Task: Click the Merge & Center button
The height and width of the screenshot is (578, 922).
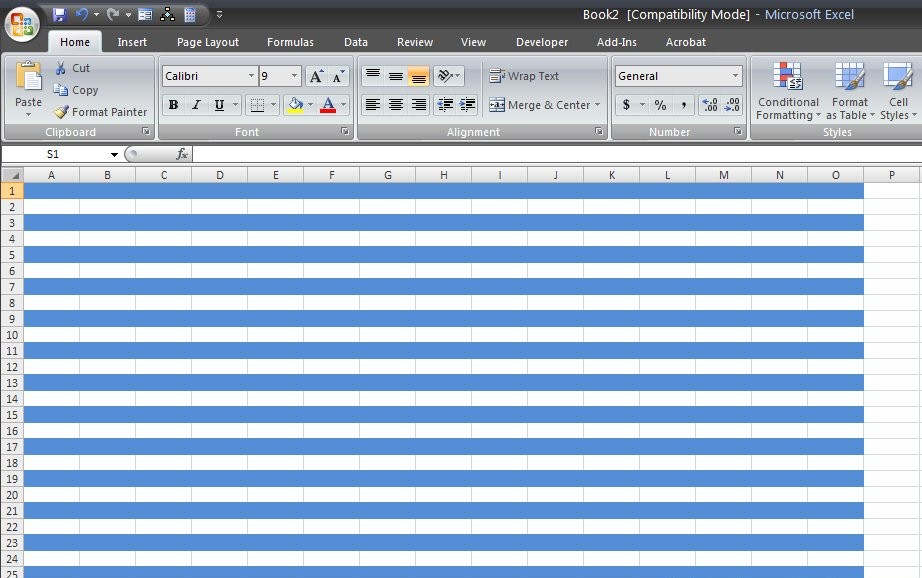Action: pos(540,105)
